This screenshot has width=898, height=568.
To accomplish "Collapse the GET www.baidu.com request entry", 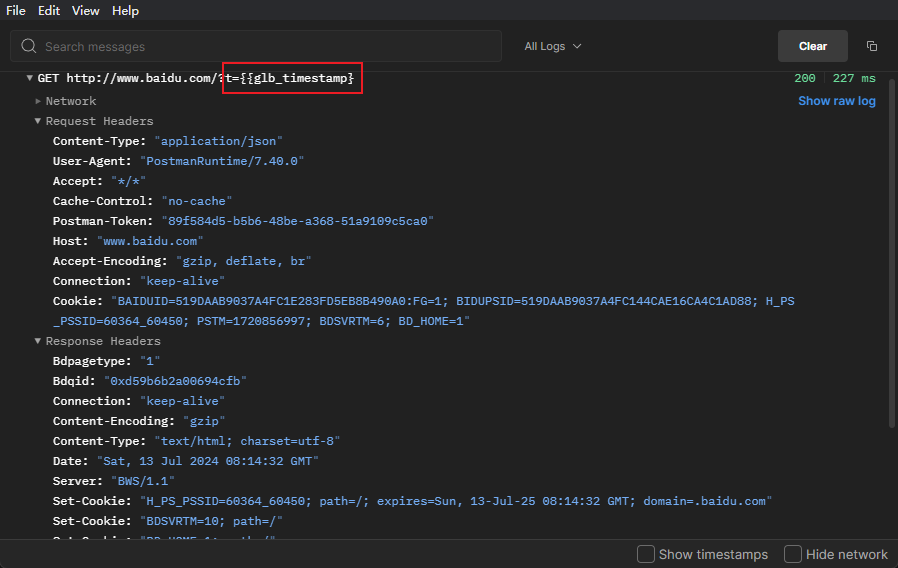I will click(x=30, y=78).
